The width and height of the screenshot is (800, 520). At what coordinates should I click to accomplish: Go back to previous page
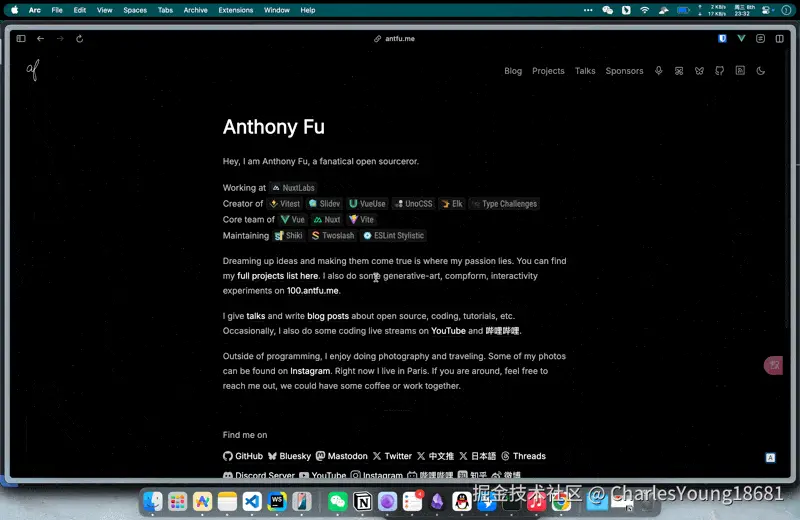(x=40, y=39)
